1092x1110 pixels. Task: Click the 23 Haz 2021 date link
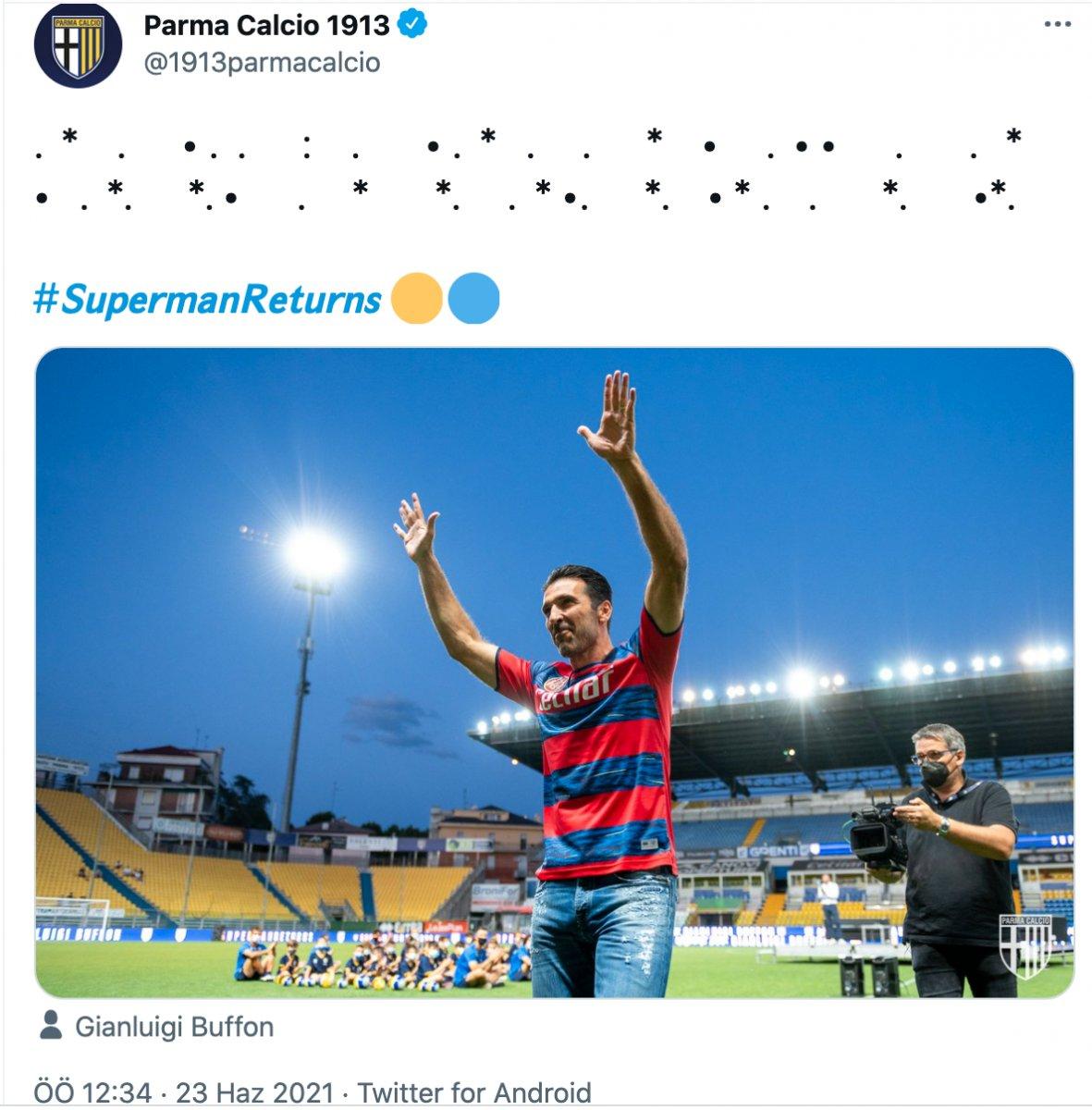(255, 1088)
